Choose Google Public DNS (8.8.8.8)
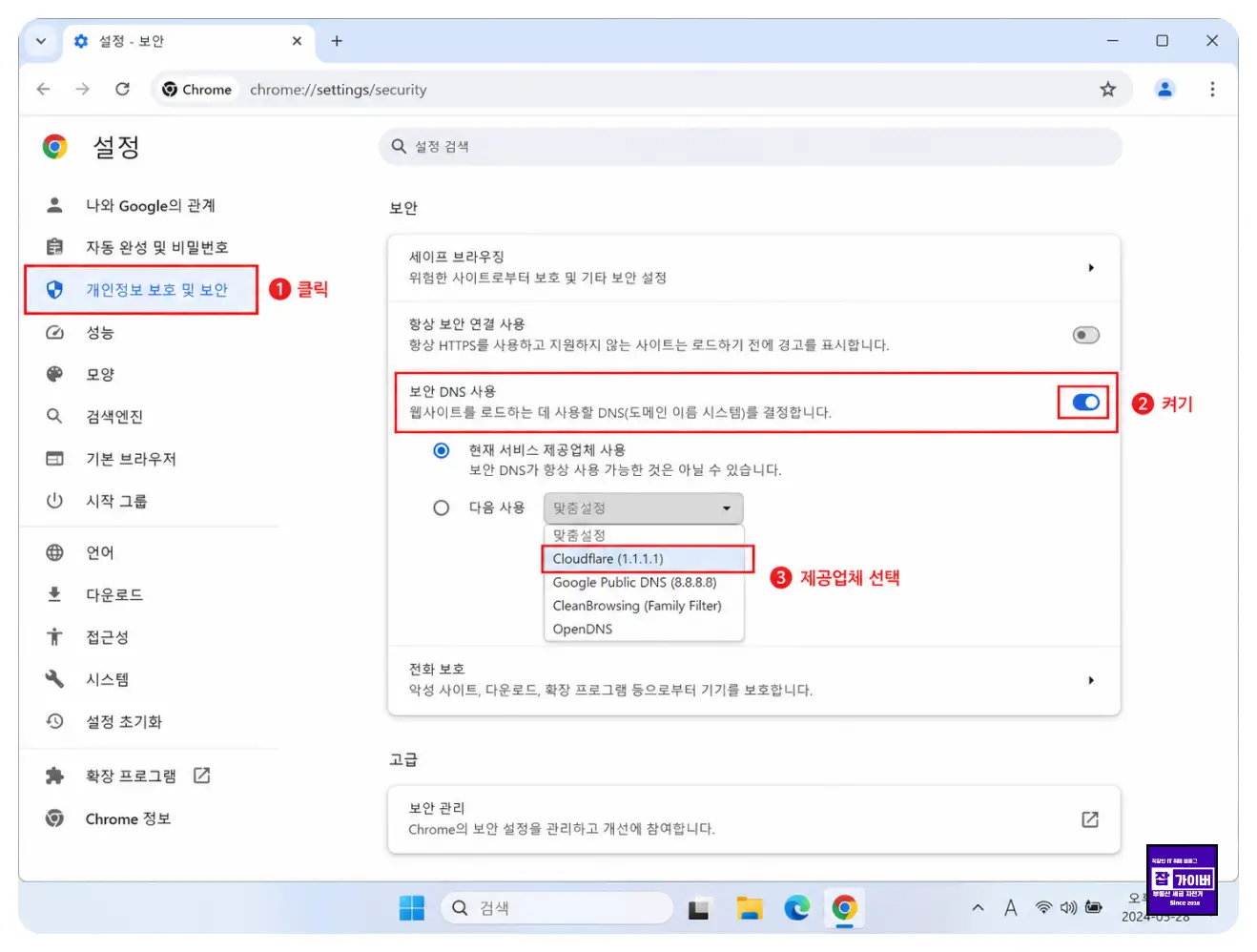Screen dimensions: 1257x952 coord(643,582)
